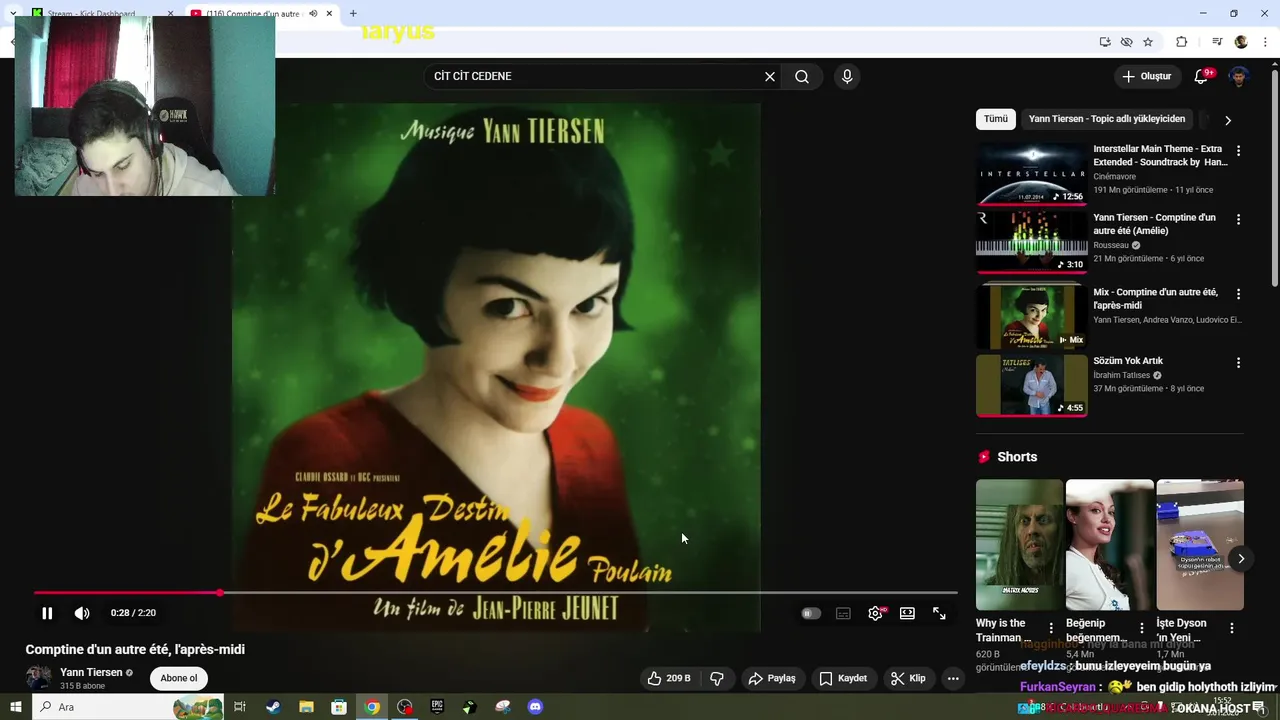This screenshot has width=1280, height=720.
Task: Click the Kaydet save button
Action: click(x=843, y=678)
